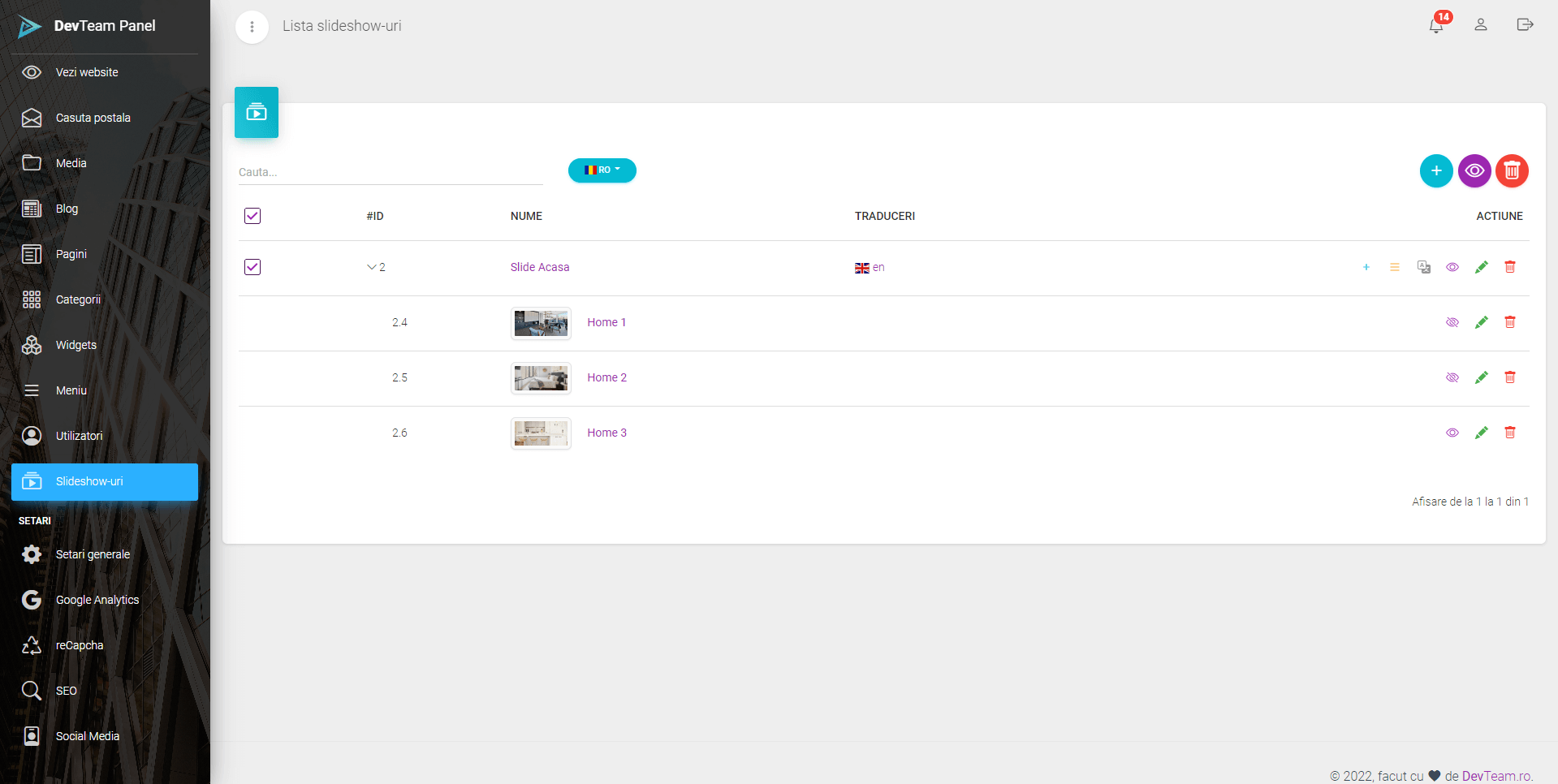Open Widgets in the sidebar

pyautogui.click(x=76, y=345)
